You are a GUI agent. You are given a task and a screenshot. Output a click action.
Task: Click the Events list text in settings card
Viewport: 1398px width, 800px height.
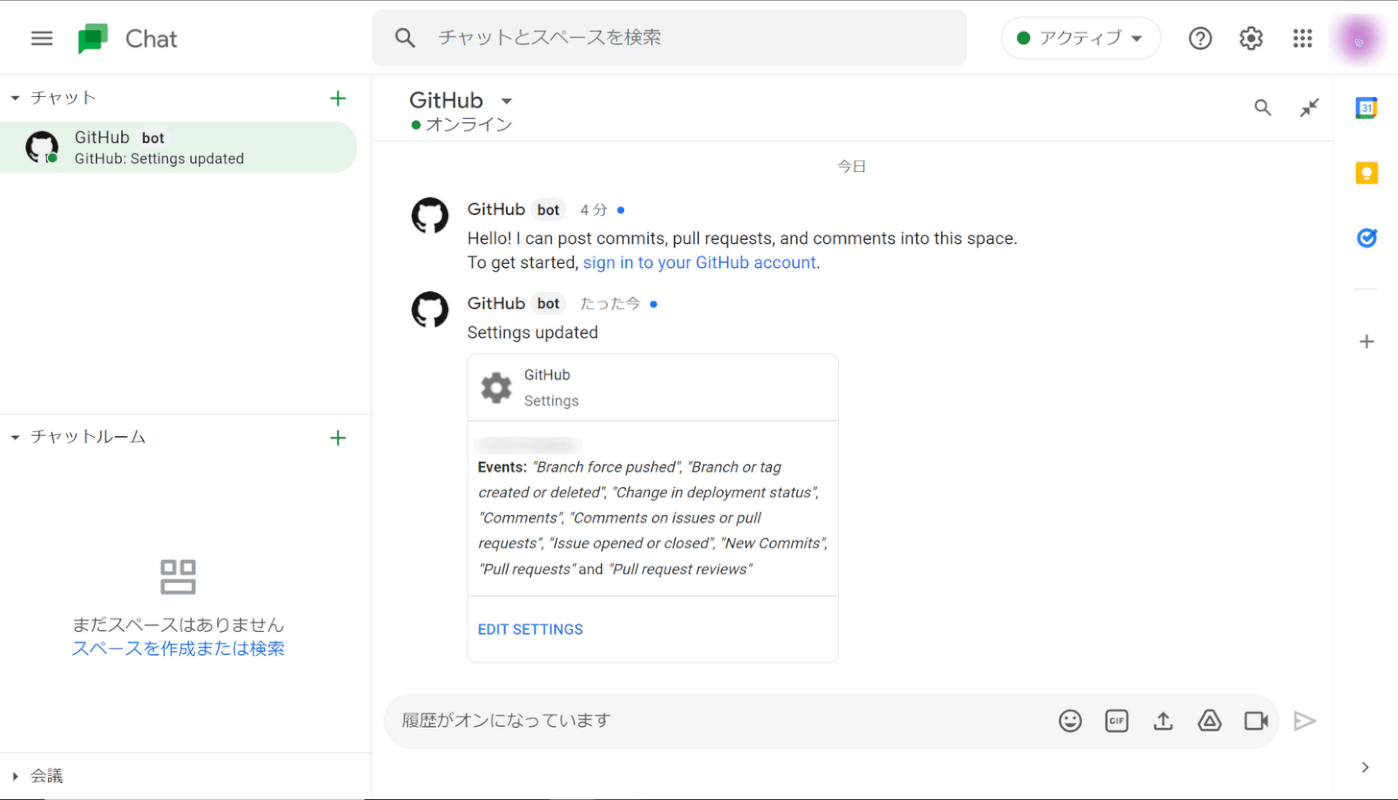[653, 518]
